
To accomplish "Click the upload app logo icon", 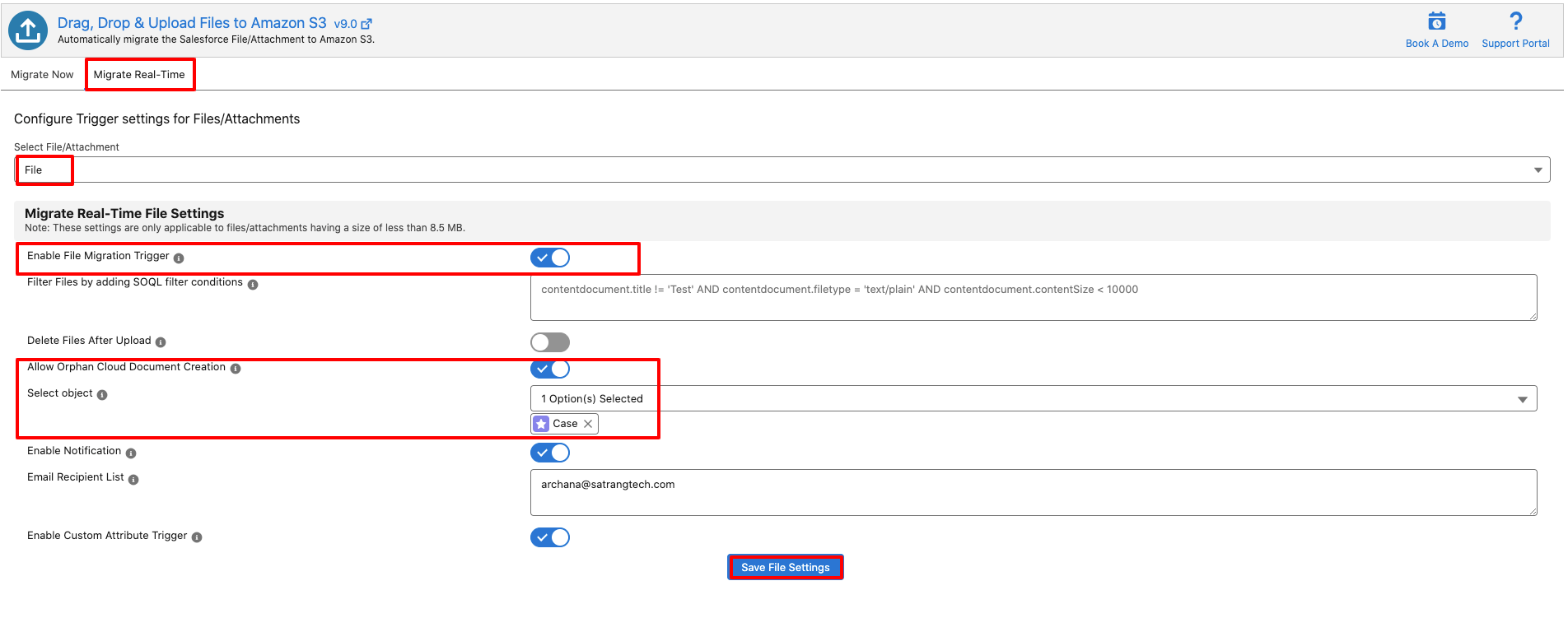I will click(x=28, y=30).
